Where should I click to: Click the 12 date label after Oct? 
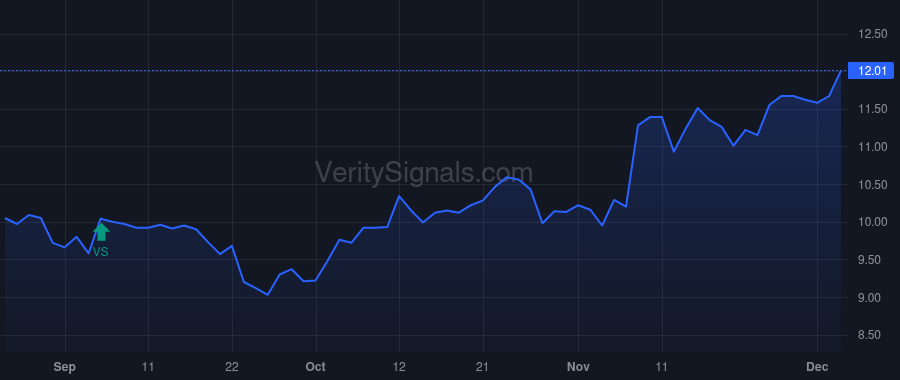tap(399, 367)
